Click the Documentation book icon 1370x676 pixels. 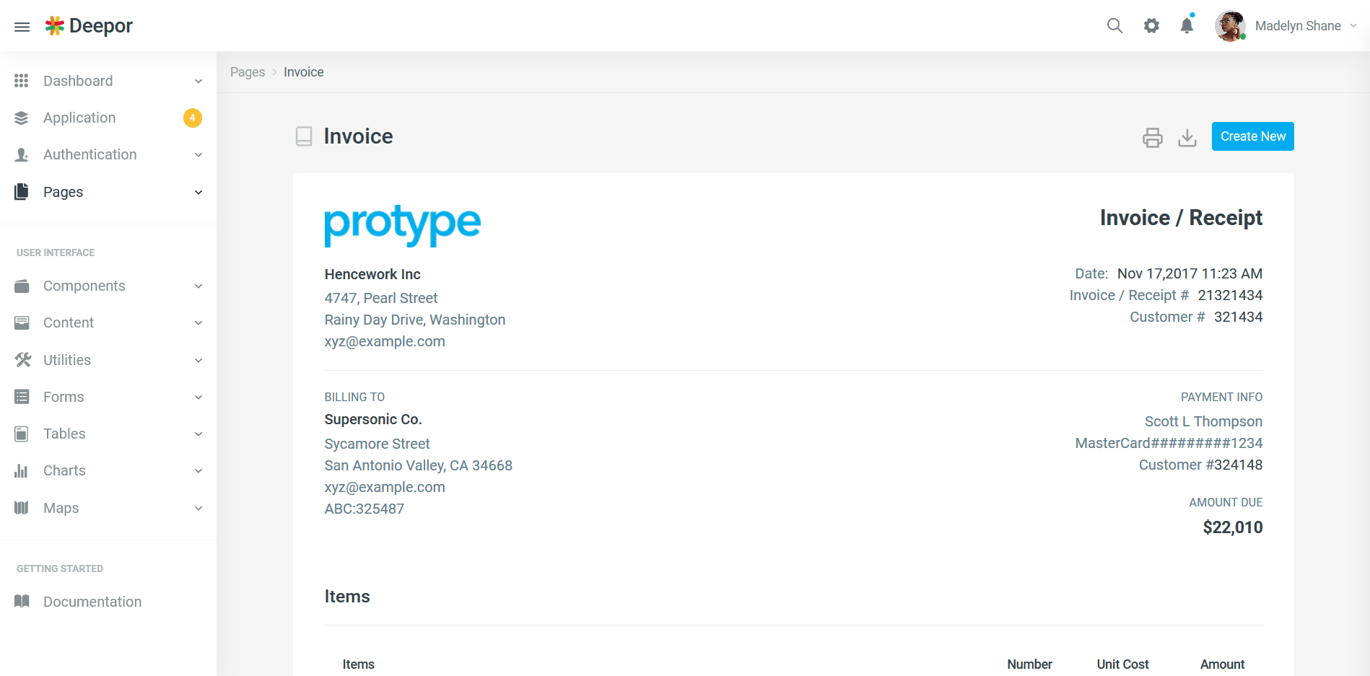click(x=21, y=602)
